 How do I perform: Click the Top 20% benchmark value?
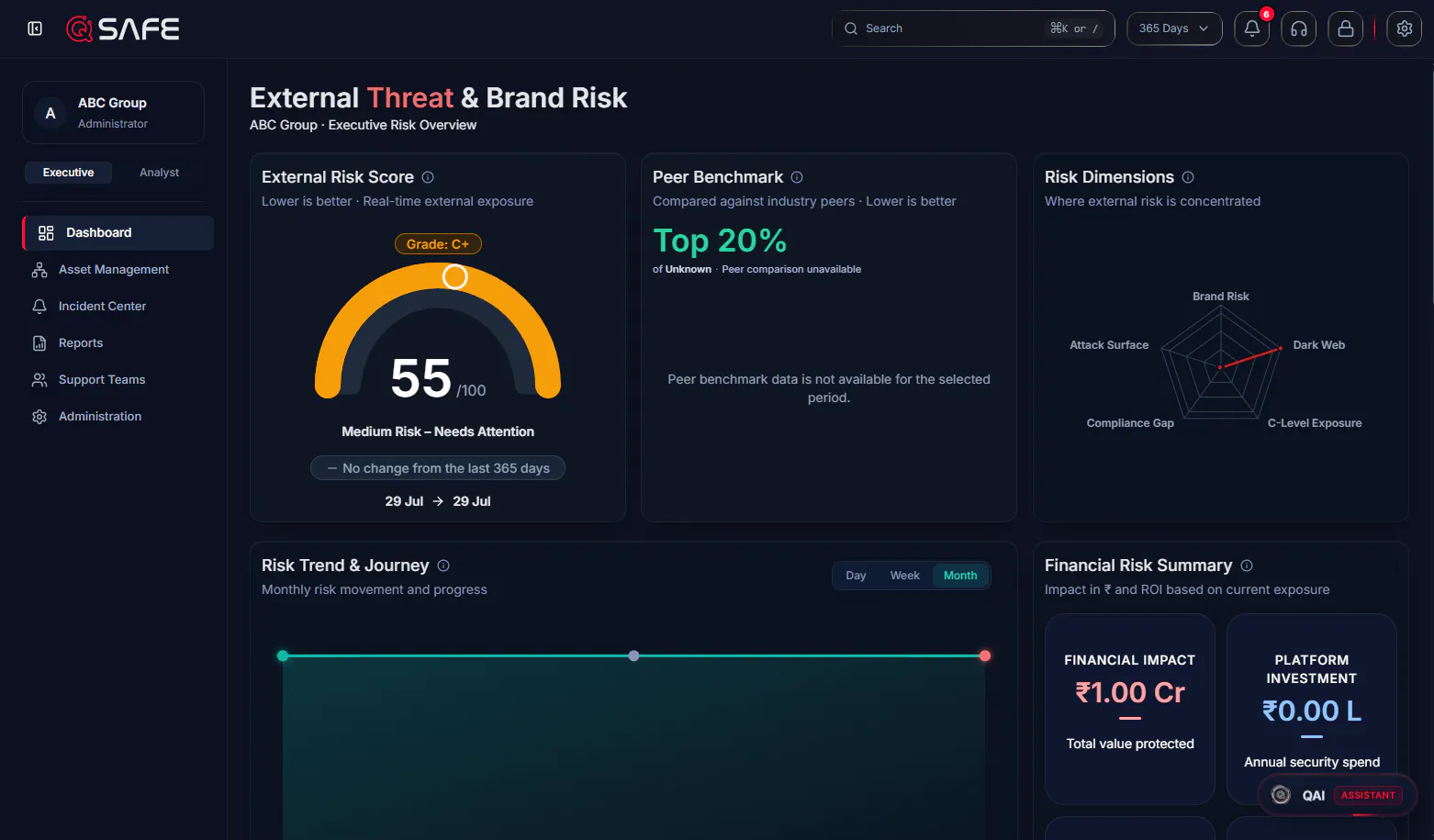tap(720, 241)
